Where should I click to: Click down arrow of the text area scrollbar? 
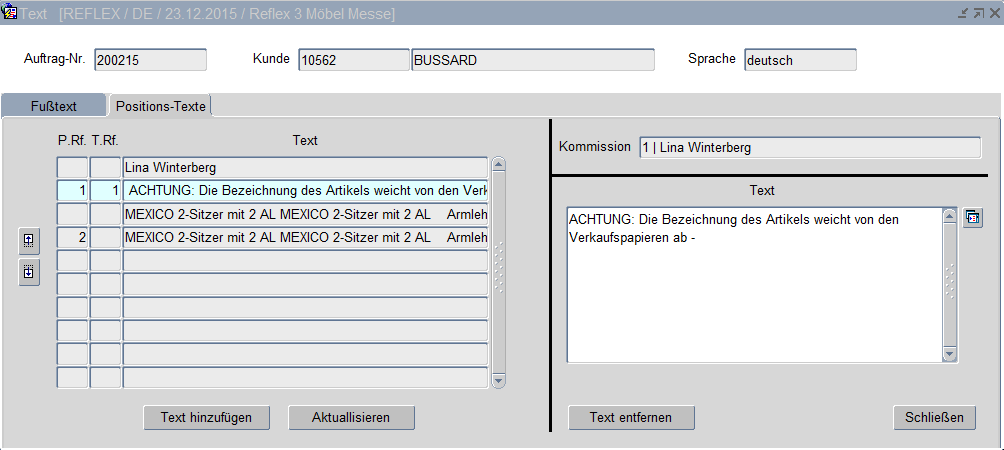coord(950,354)
